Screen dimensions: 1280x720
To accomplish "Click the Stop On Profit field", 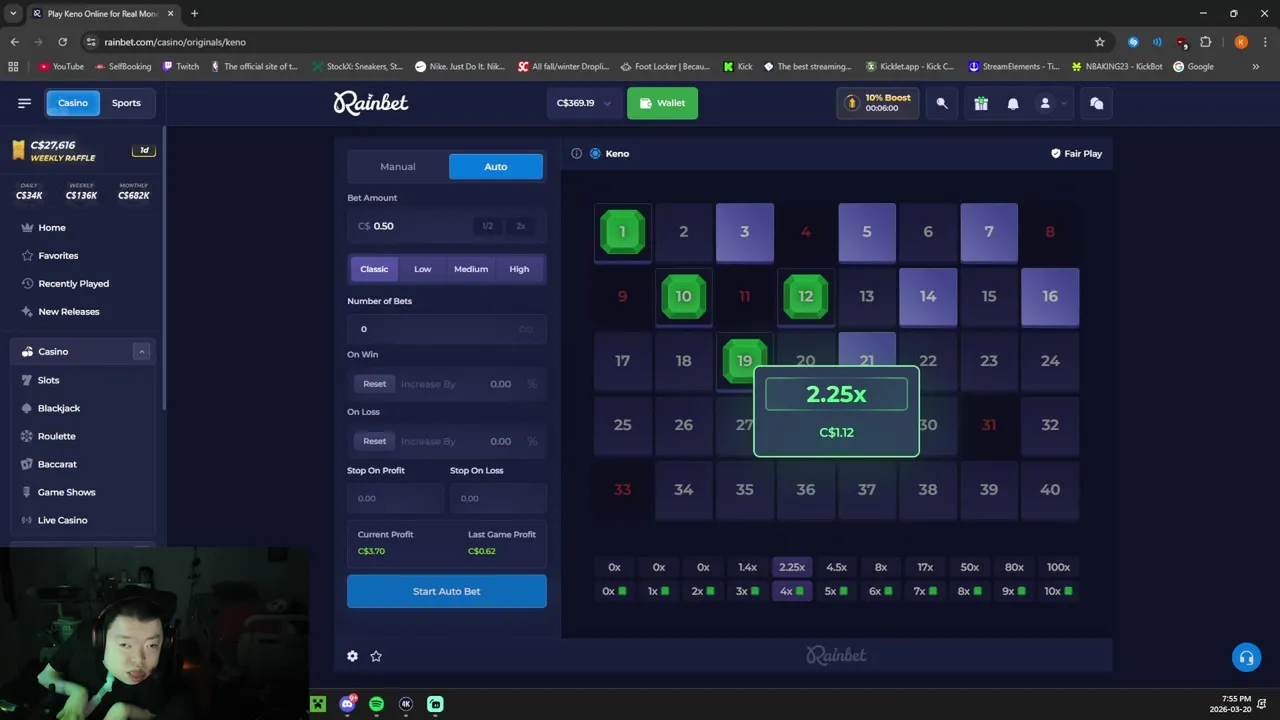I will coord(395,498).
